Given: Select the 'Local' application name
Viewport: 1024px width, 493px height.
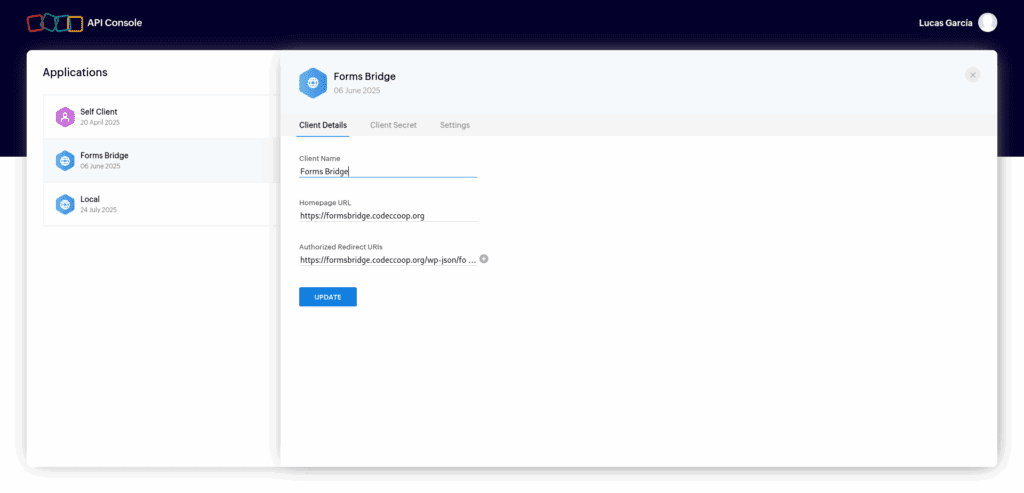Looking at the screenshot, I should [89, 199].
